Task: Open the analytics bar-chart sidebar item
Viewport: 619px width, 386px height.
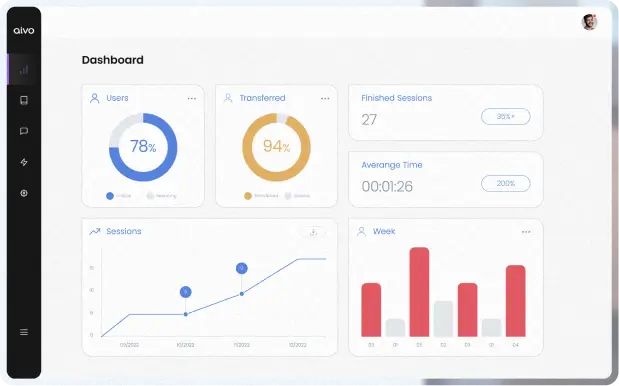Action: tap(24, 70)
